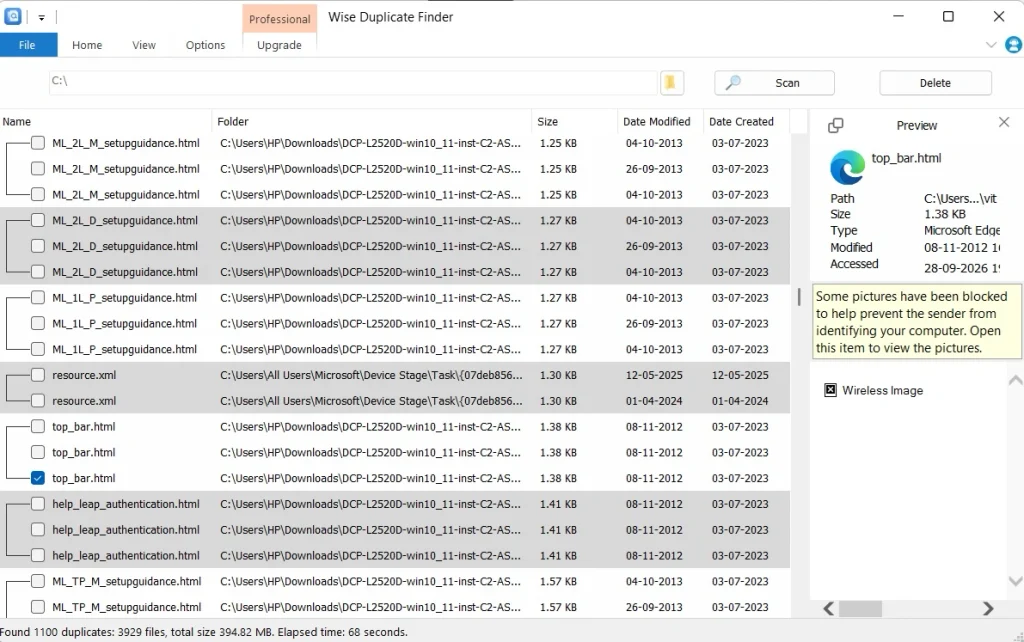Select the Professional ribbon tab header

coord(280,19)
